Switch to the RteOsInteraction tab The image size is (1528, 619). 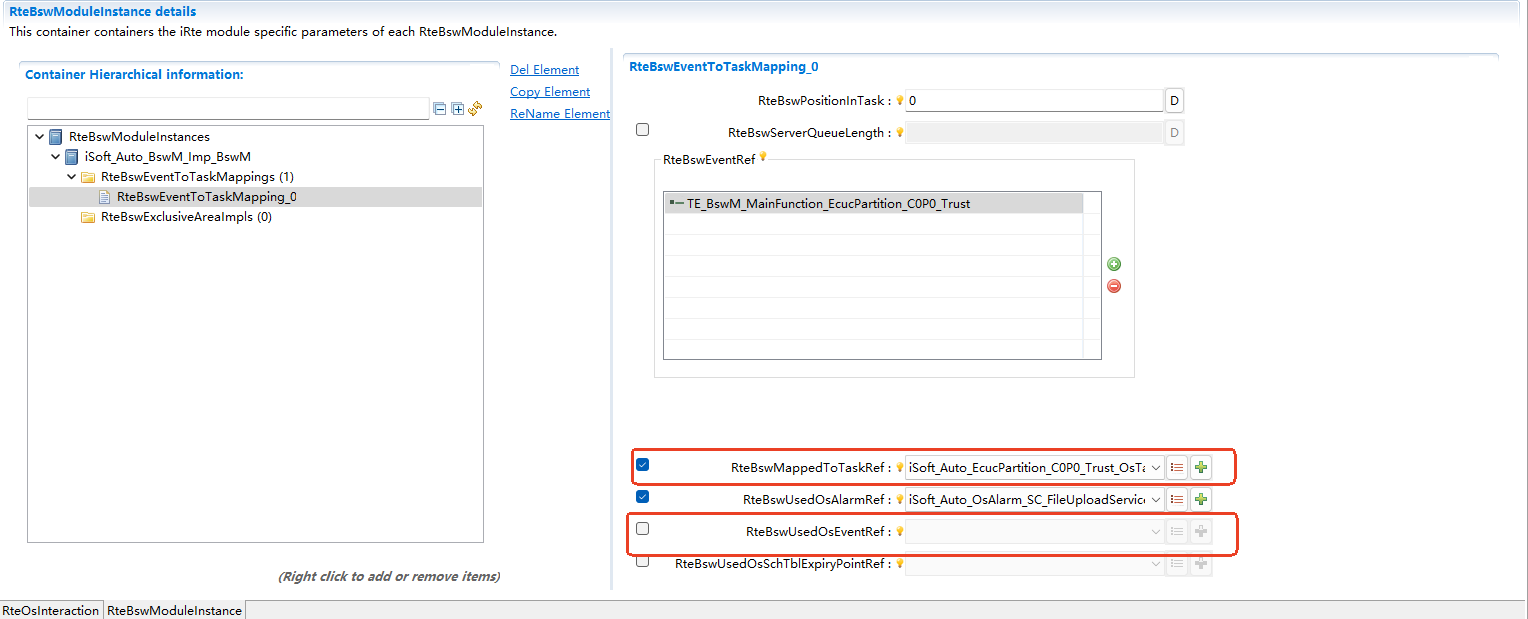[x=51, y=610]
